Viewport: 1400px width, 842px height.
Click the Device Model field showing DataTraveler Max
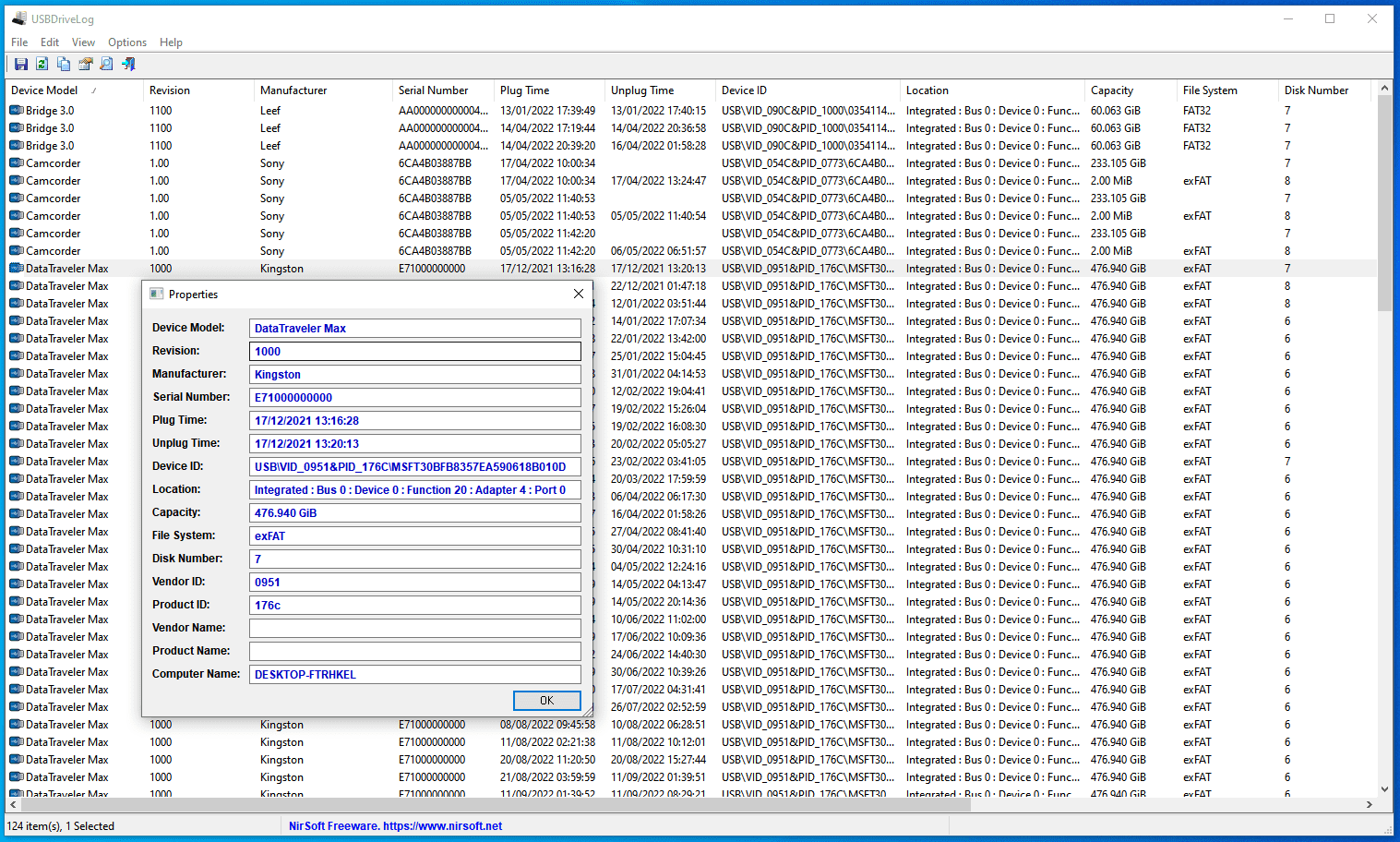click(415, 329)
